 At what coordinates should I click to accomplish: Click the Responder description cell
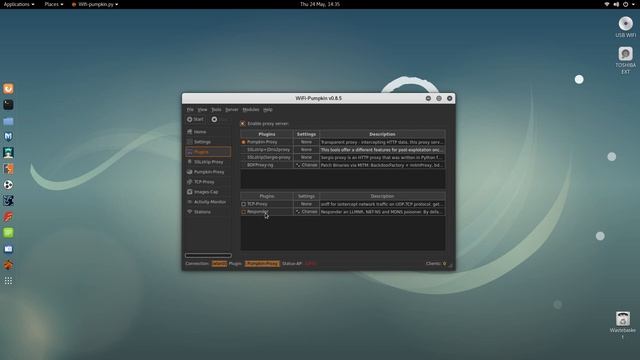point(382,212)
